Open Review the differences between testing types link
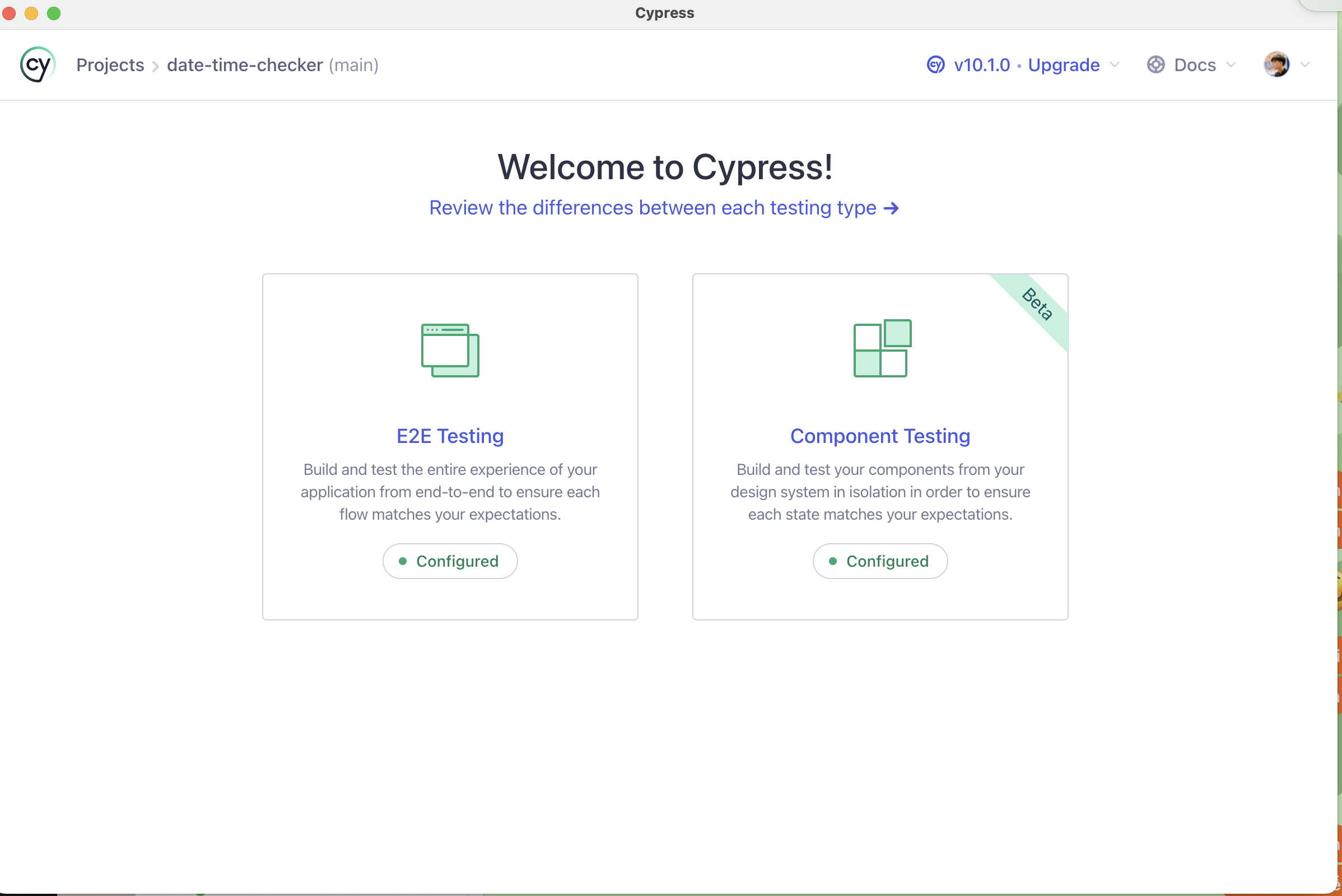 (x=652, y=208)
